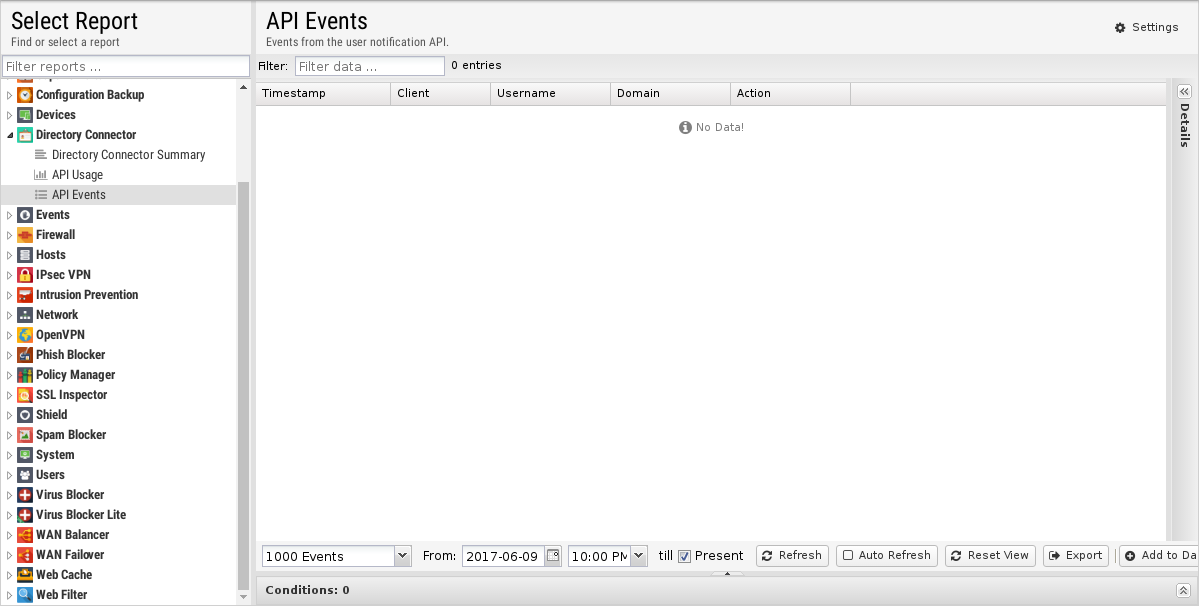1199x606 pixels.
Task: Click the Directory Connector icon
Action: (x=25, y=134)
